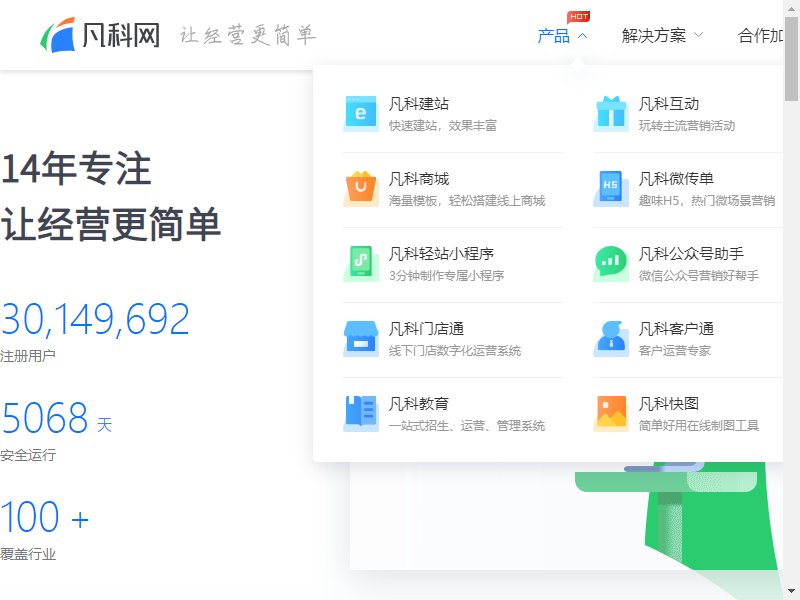Open the 凡科门店通 store icon
This screenshot has height=600, width=800.
click(x=361, y=338)
